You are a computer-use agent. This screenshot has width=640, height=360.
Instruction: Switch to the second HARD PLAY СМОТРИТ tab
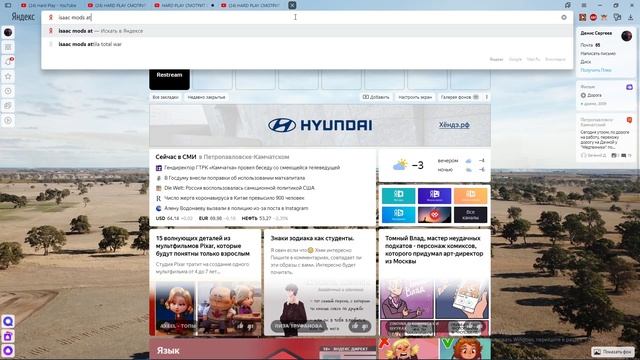(116, 5)
